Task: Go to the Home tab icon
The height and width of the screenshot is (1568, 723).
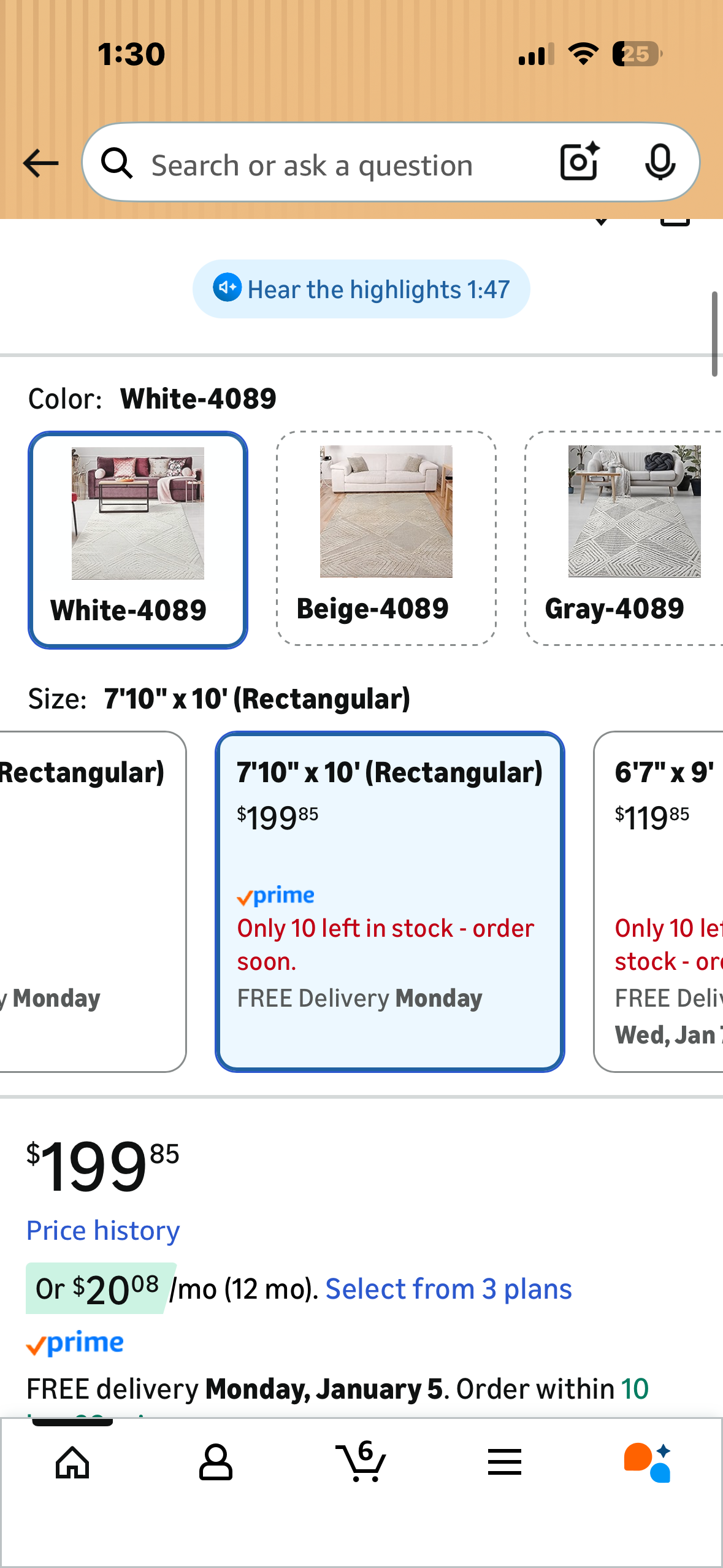Action: pos(72,1462)
